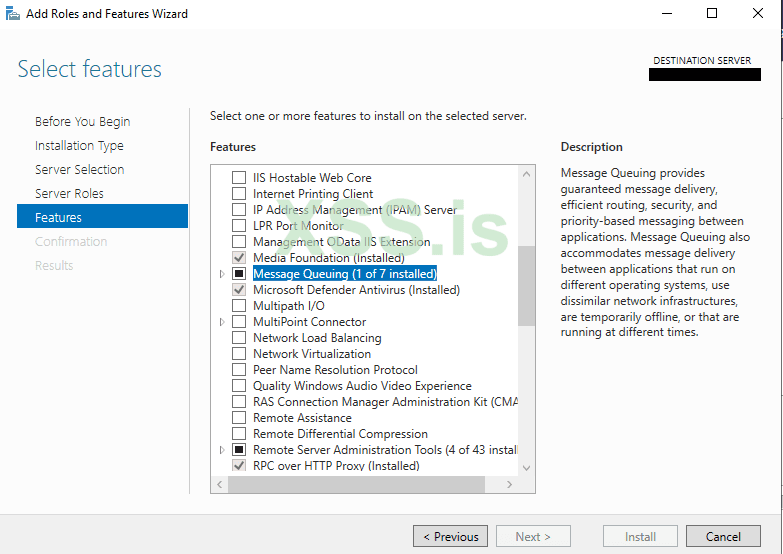Click horizontal scroll left arrow in features list

pyautogui.click(x=220, y=484)
